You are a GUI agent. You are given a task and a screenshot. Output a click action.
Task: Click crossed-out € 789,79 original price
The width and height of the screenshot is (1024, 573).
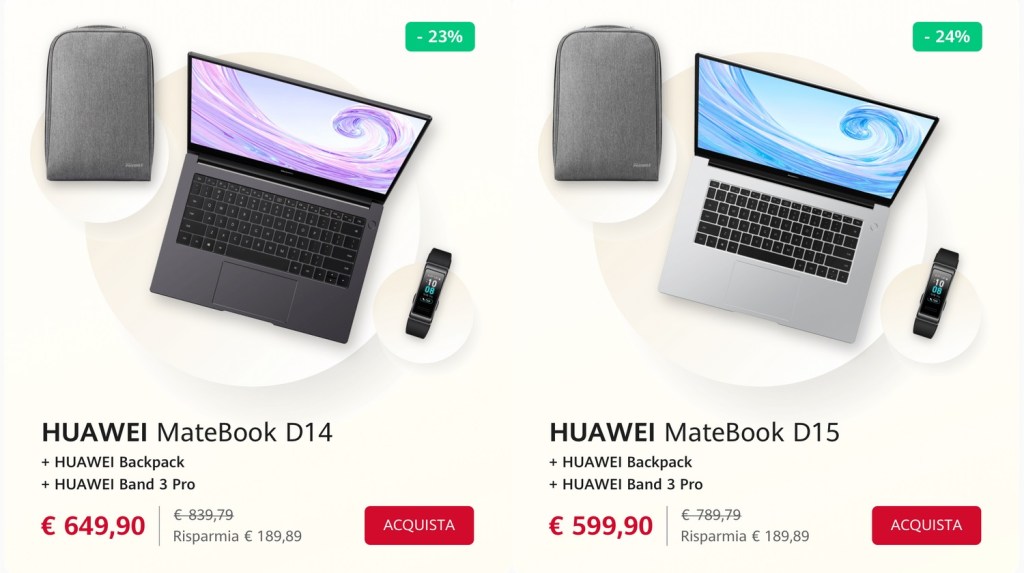[x=711, y=515]
